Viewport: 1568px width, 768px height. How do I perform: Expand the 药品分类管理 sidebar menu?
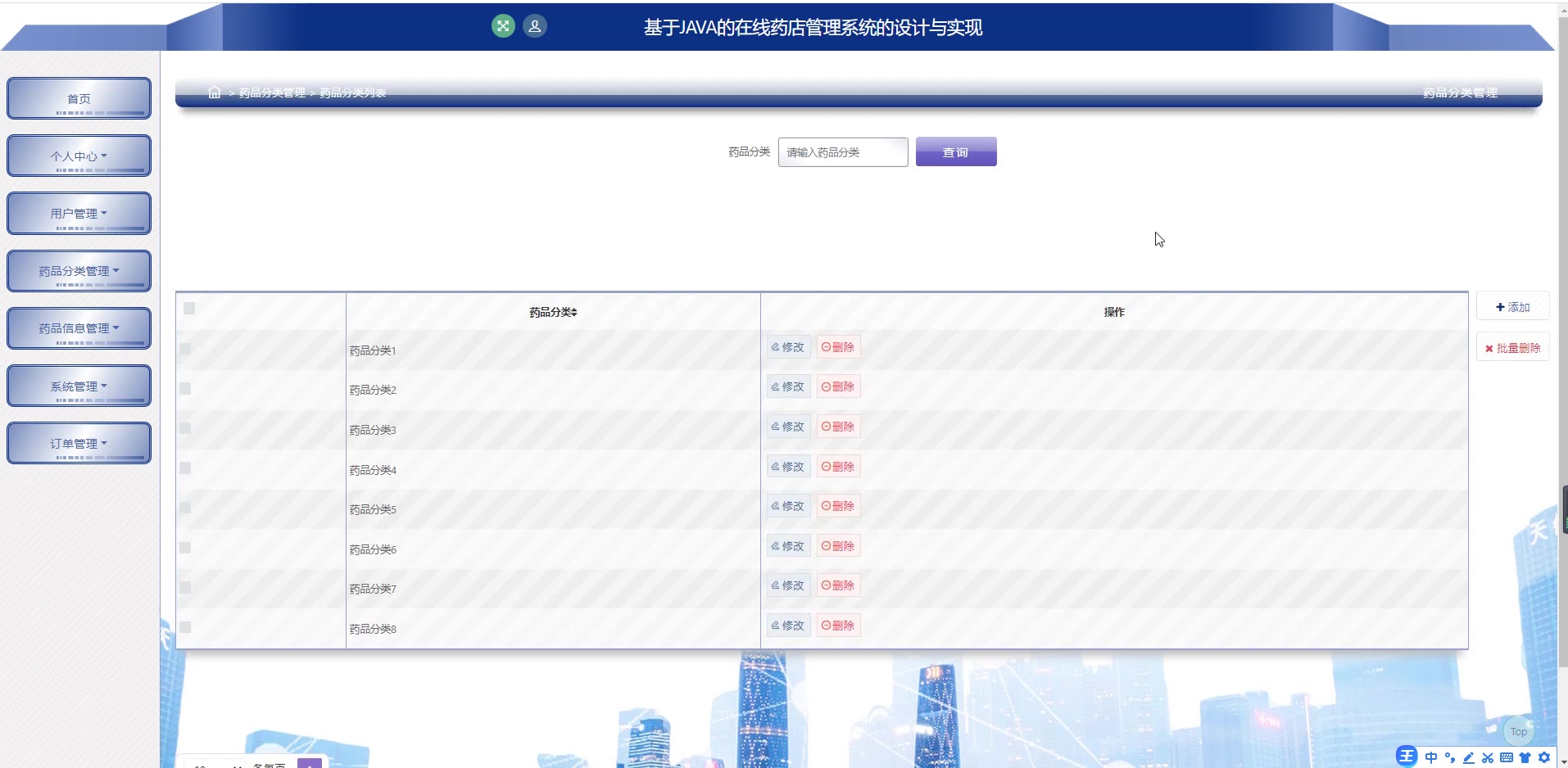tap(79, 271)
